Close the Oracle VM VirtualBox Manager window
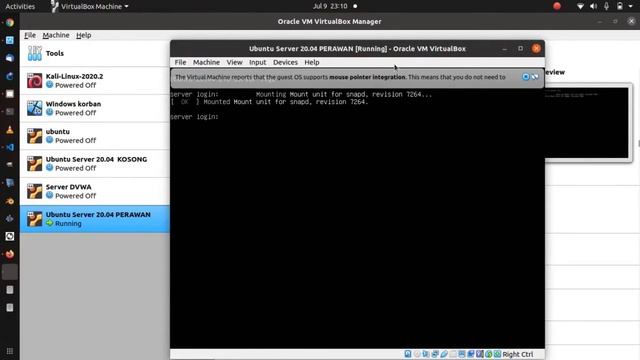The width and height of the screenshot is (640, 360). (x=631, y=21)
